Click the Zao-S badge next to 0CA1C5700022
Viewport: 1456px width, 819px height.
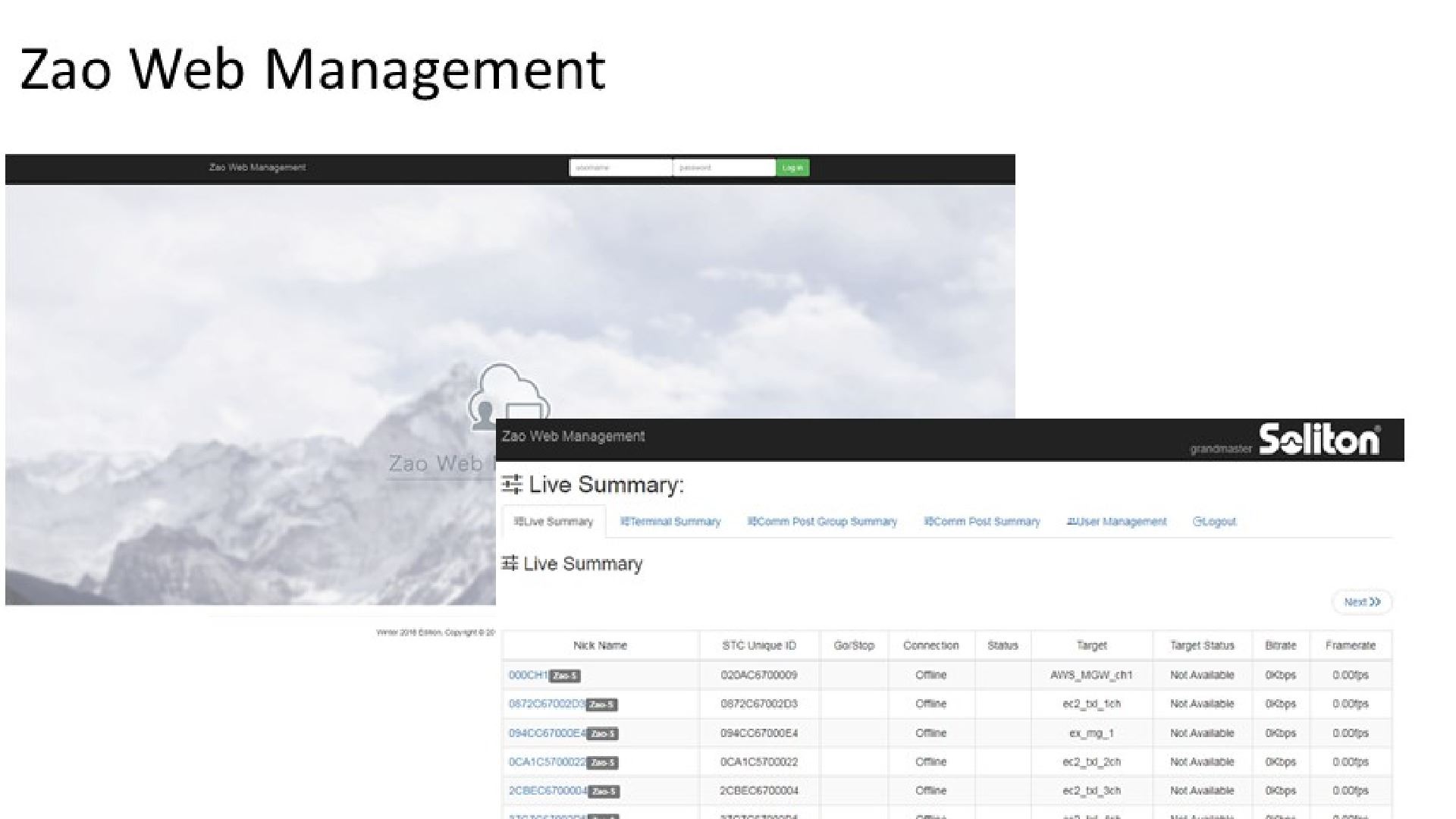(x=603, y=762)
